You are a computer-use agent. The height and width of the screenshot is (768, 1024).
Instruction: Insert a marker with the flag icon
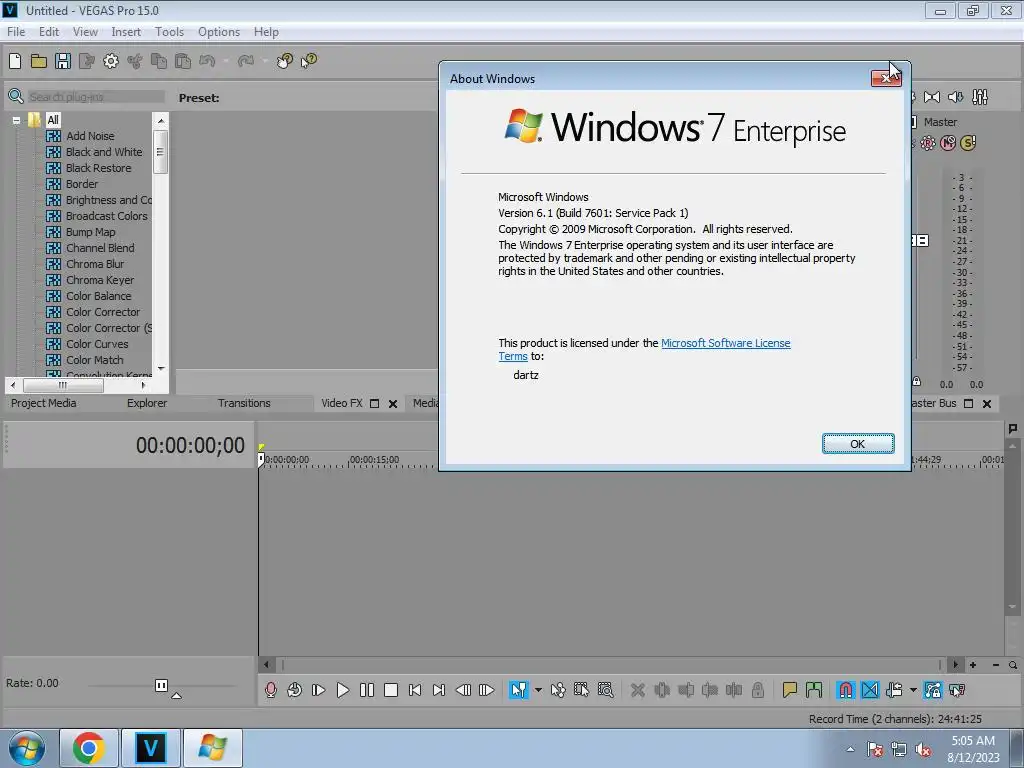tap(790, 690)
